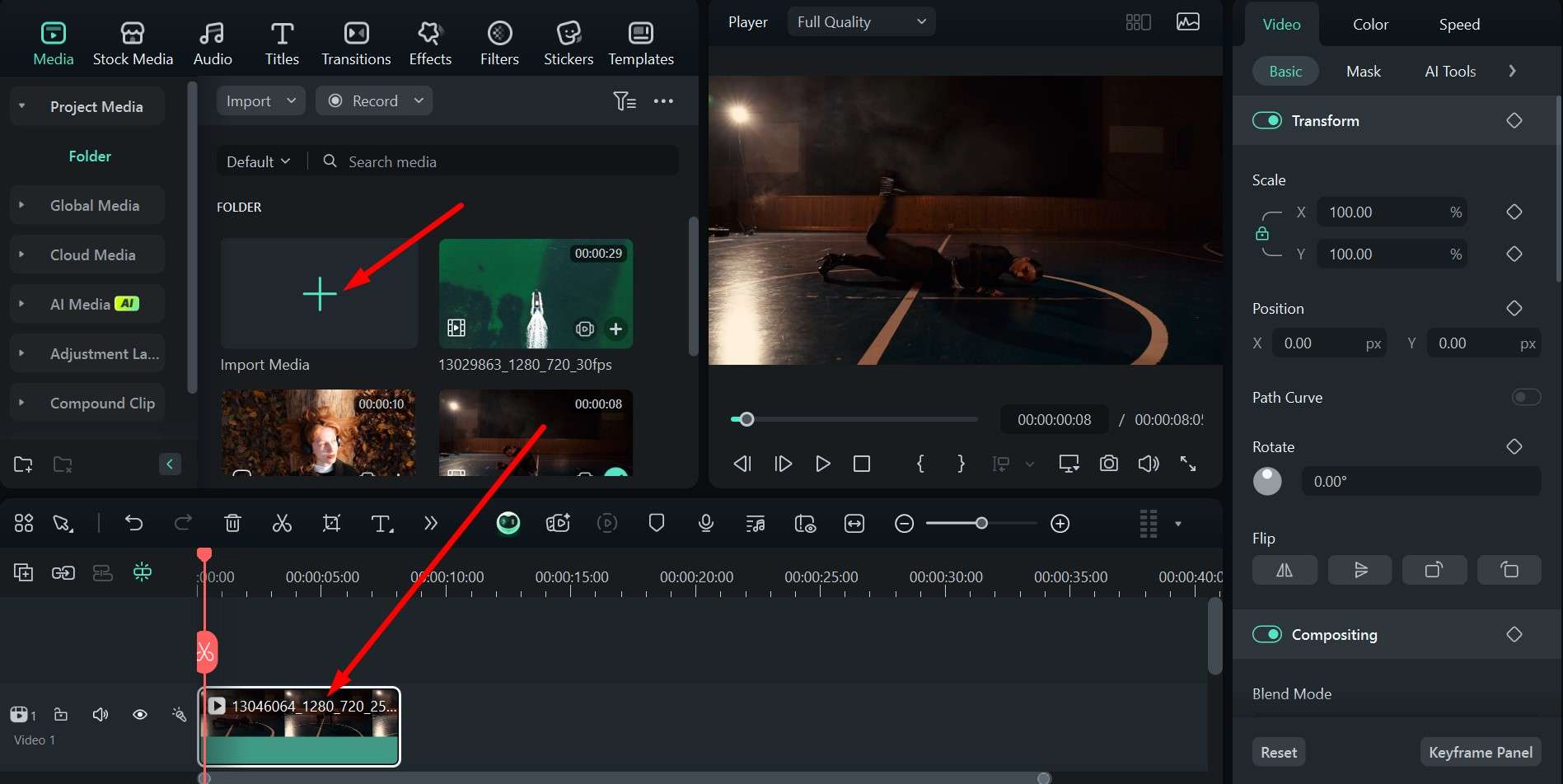The height and width of the screenshot is (784, 1563).
Task: Open the Color tab in properties
Action: 1370,25
